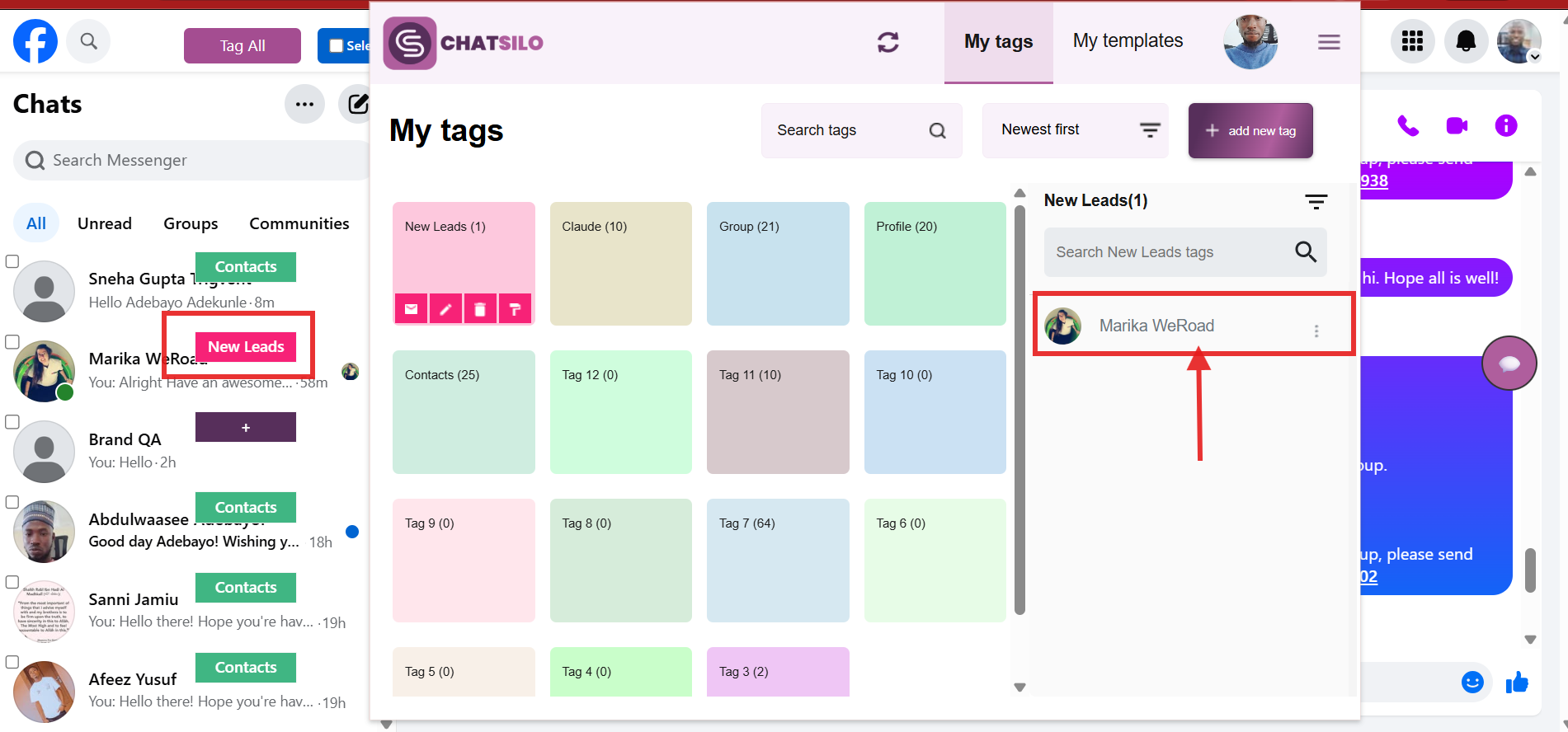Select the Profile (20) tag card
The width and height of the screenshot is (1568, 732).
click(x=935, y=264)
